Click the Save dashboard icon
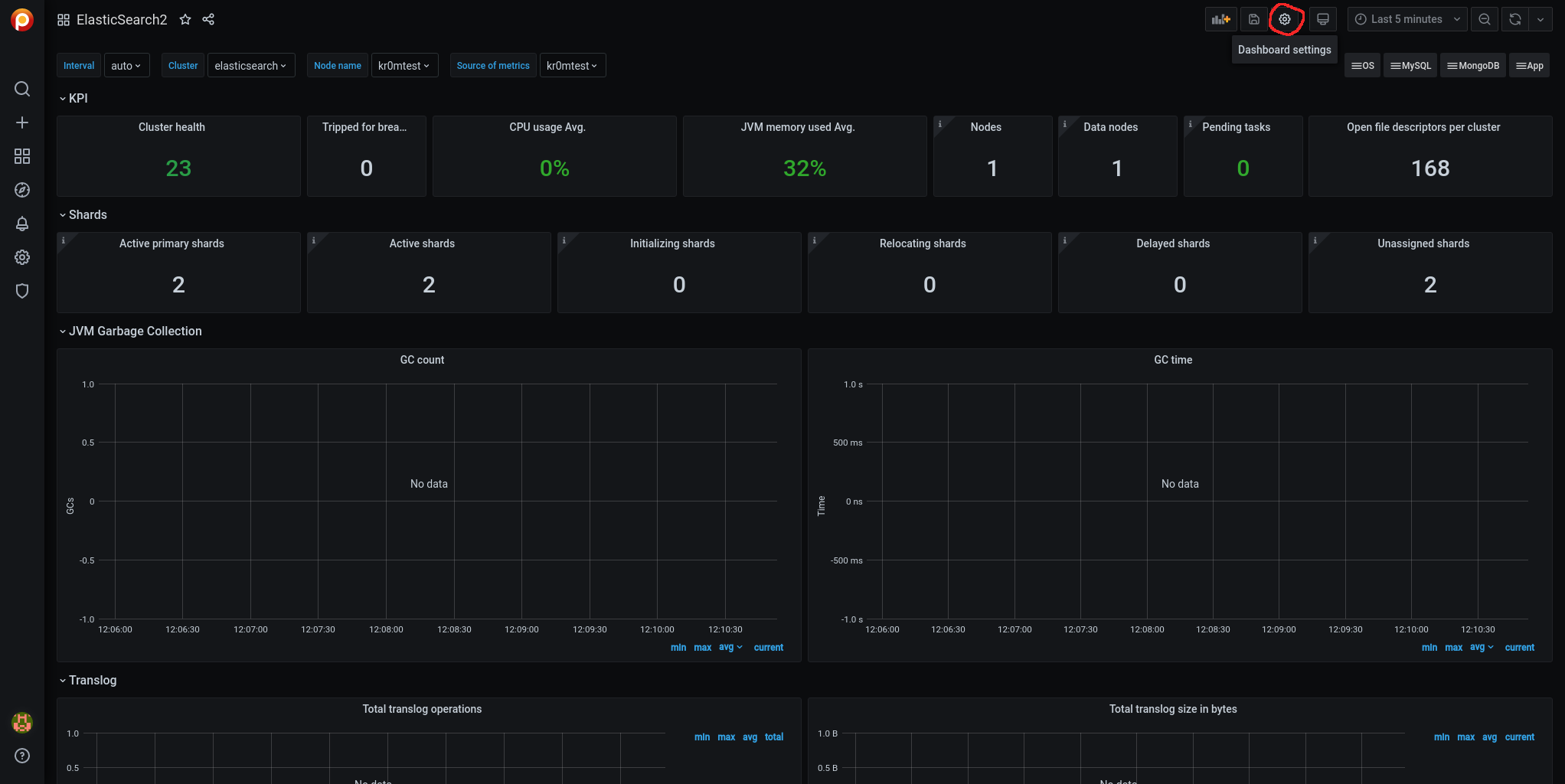This screenshot has height=784, width=1565. [x=1253, y=19]
